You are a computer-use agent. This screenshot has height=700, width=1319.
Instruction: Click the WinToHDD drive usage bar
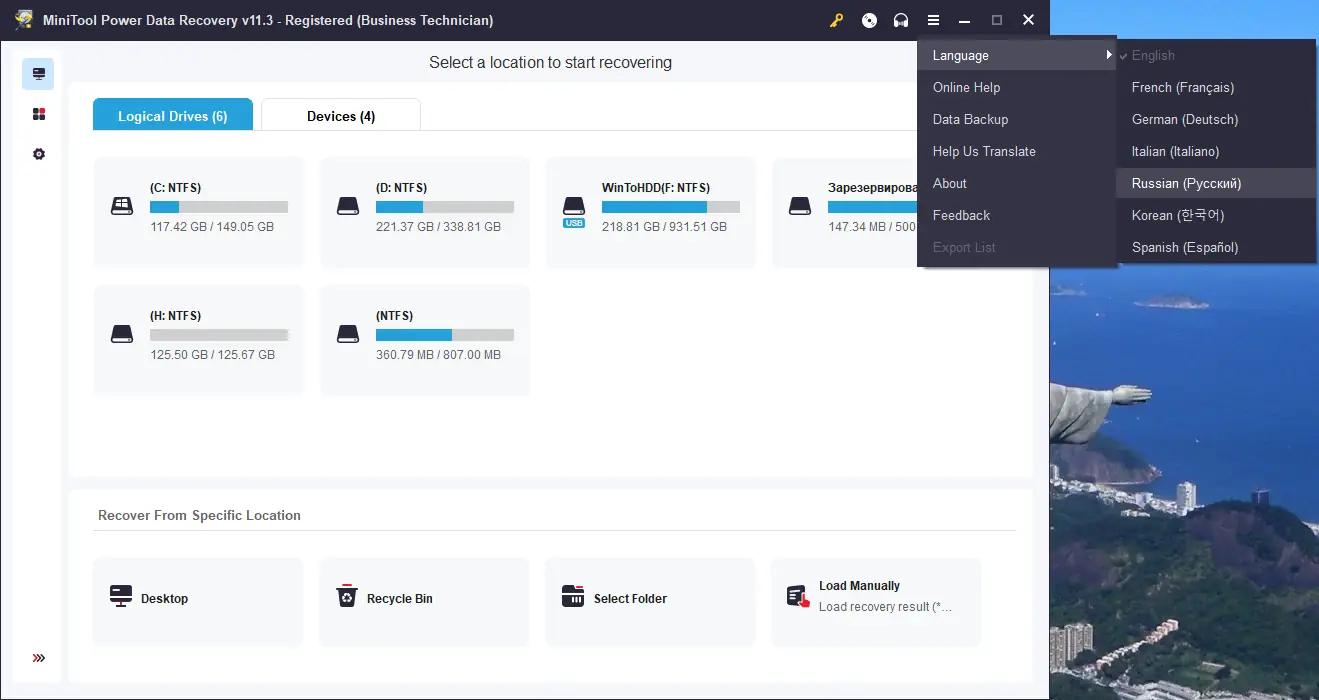pos(671,207)
